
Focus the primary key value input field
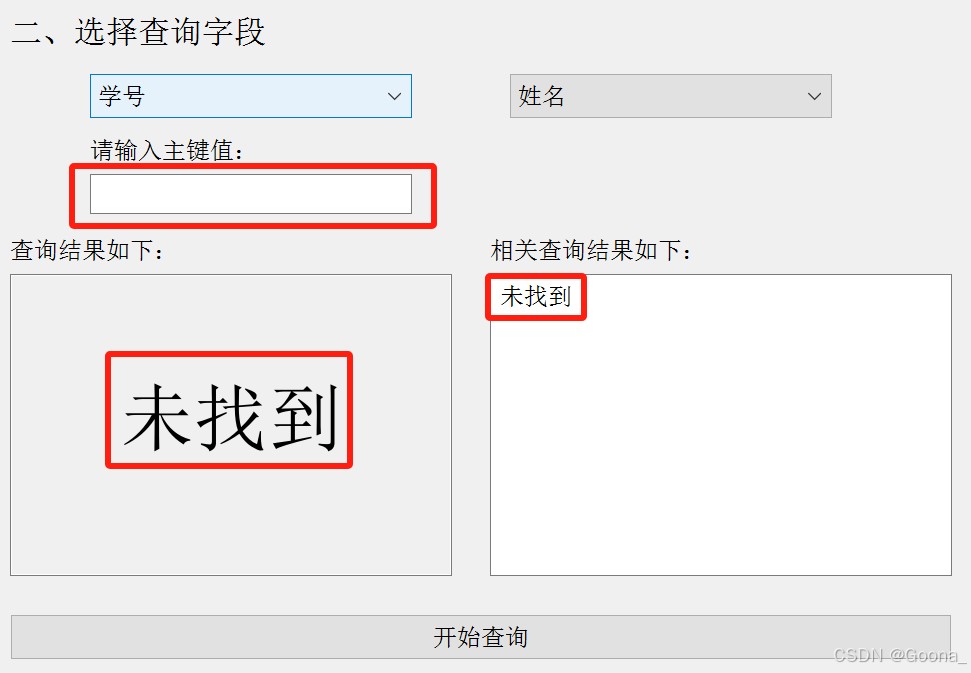pos(251,194)
